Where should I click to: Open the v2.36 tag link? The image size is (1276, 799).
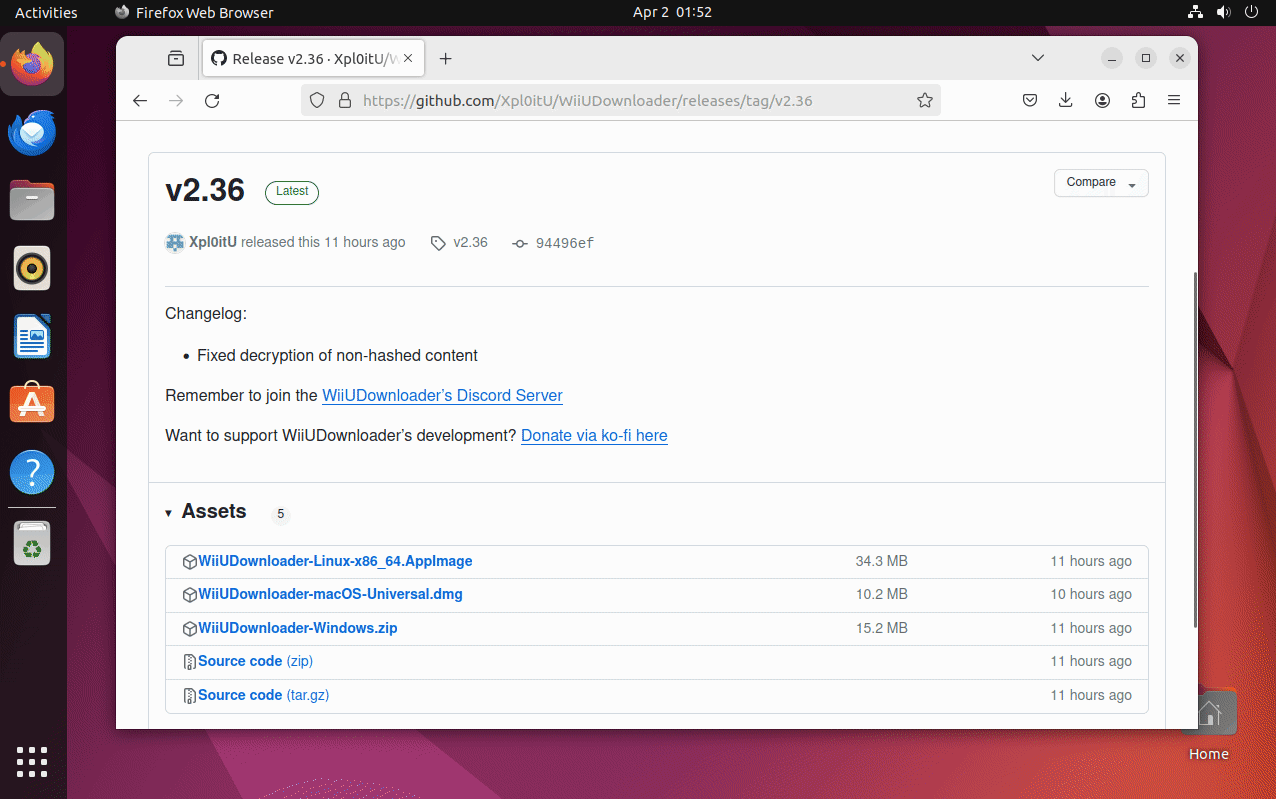pyautogui.click(x=459, y=242)
